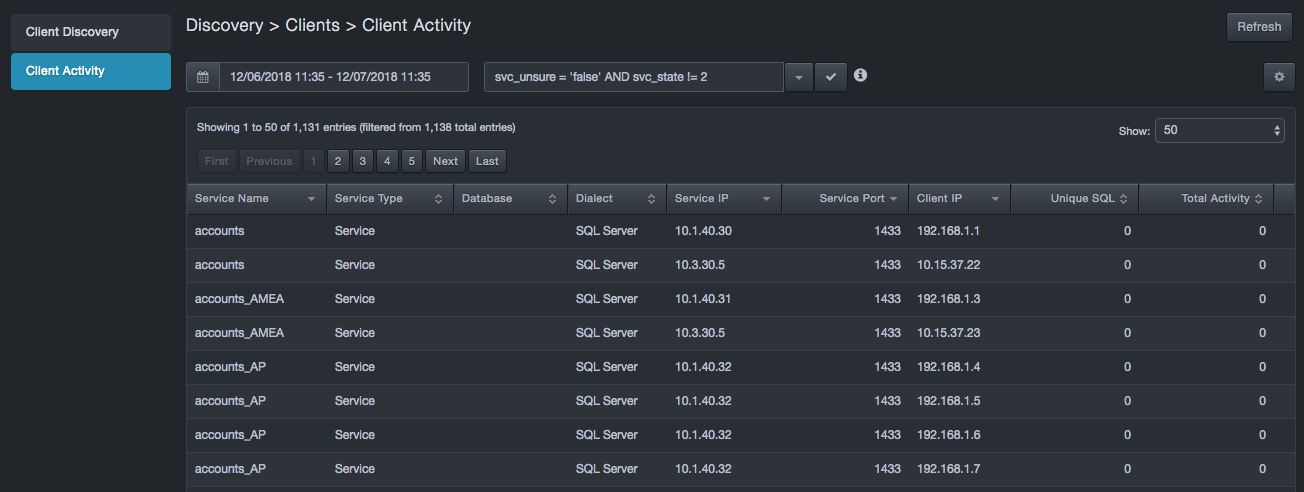Click client IP 192.168.1.5

tap(948, 401)
